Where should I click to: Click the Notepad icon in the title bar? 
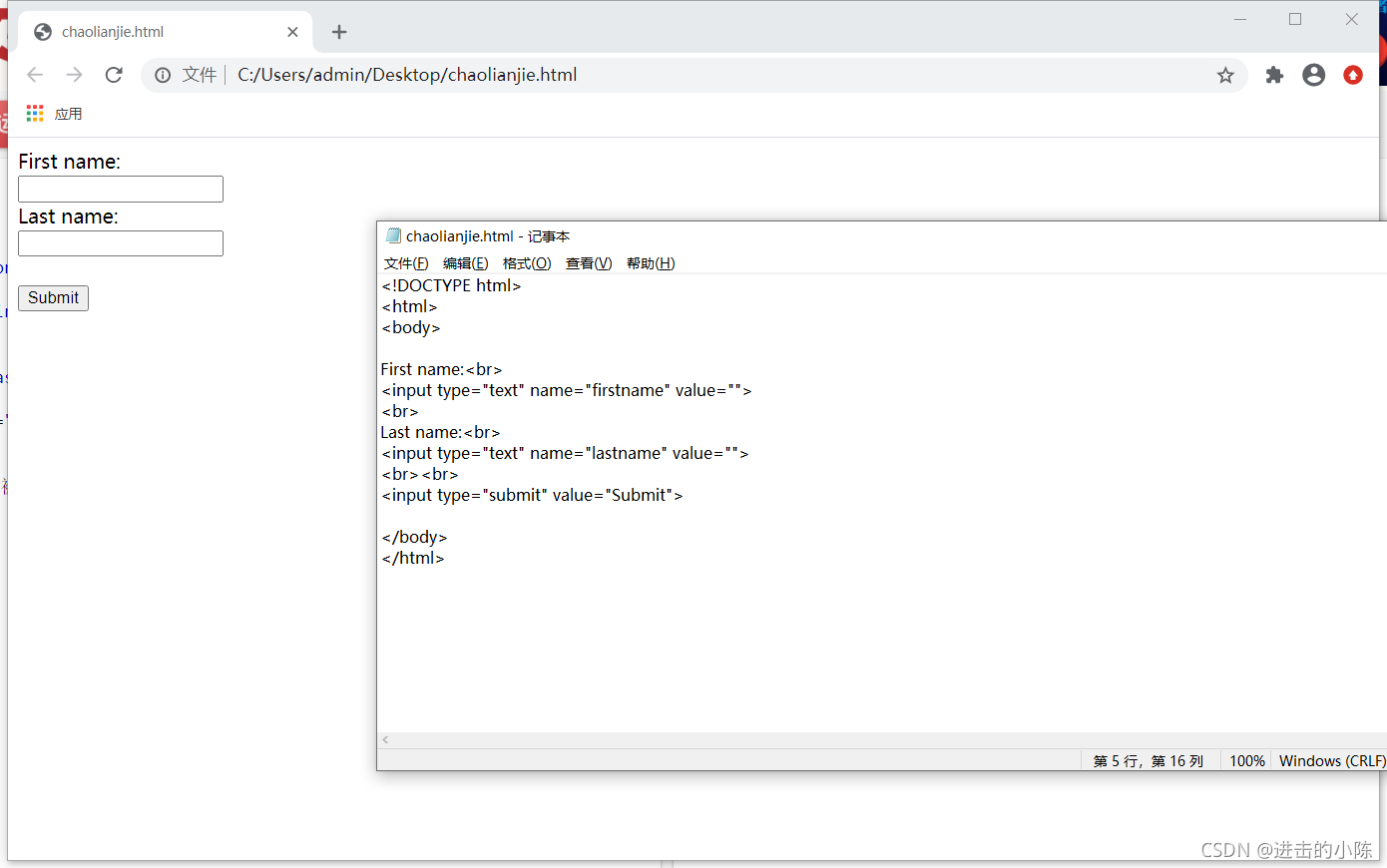click(x=393, y=235)
